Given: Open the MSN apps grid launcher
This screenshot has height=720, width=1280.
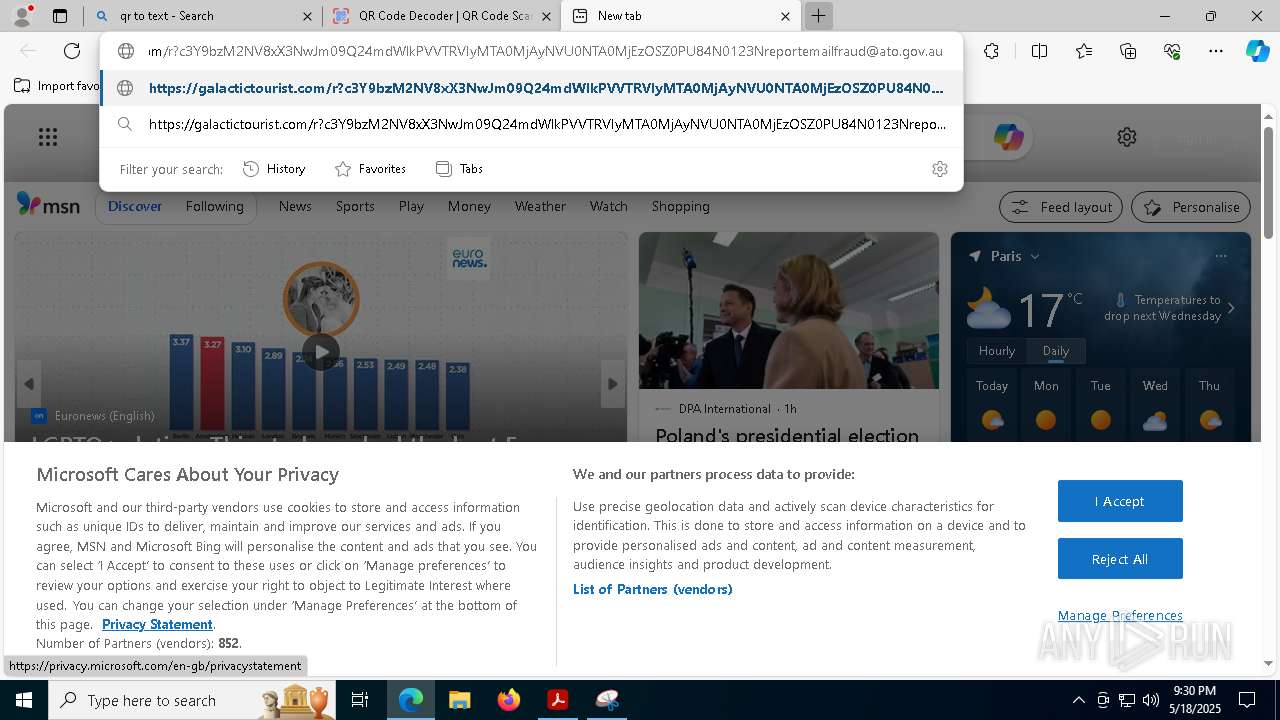Looking at the screenshot, I should (x=48, y=137).
